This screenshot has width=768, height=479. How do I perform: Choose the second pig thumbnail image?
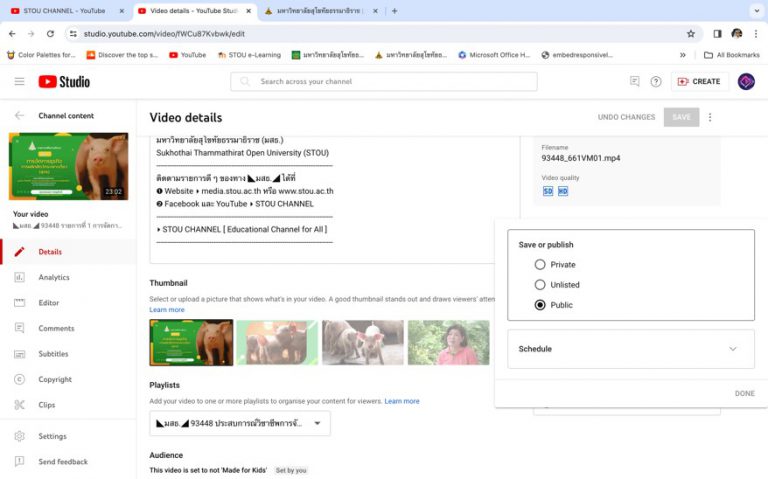(276, 342)
